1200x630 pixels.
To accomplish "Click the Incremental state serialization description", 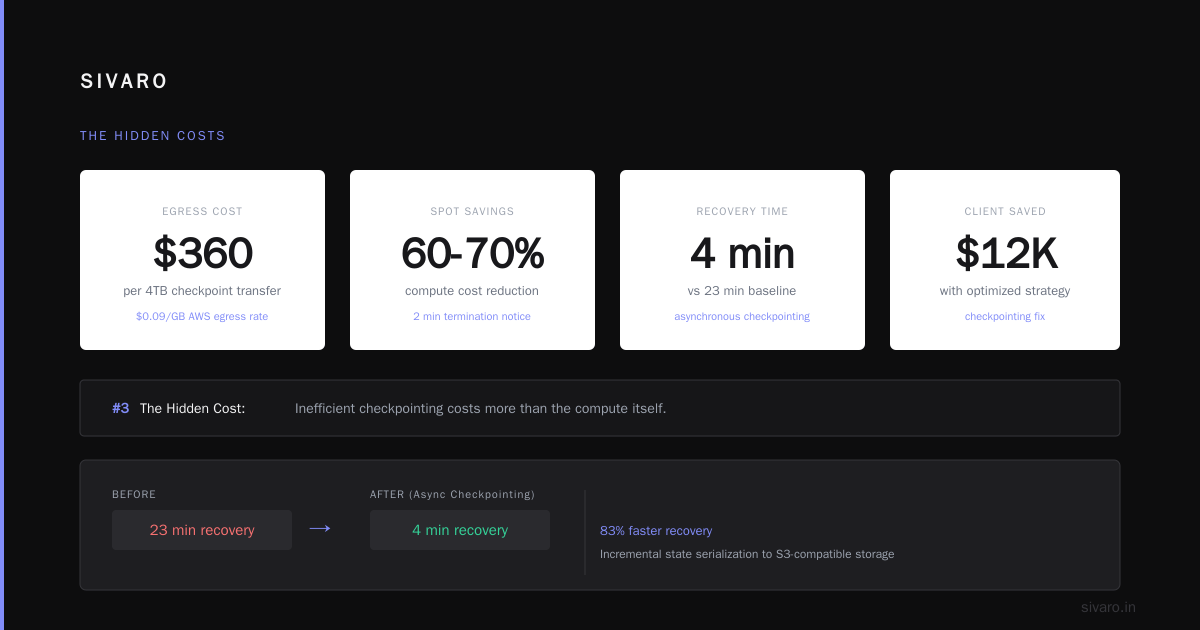I will (x=747, y=554).
